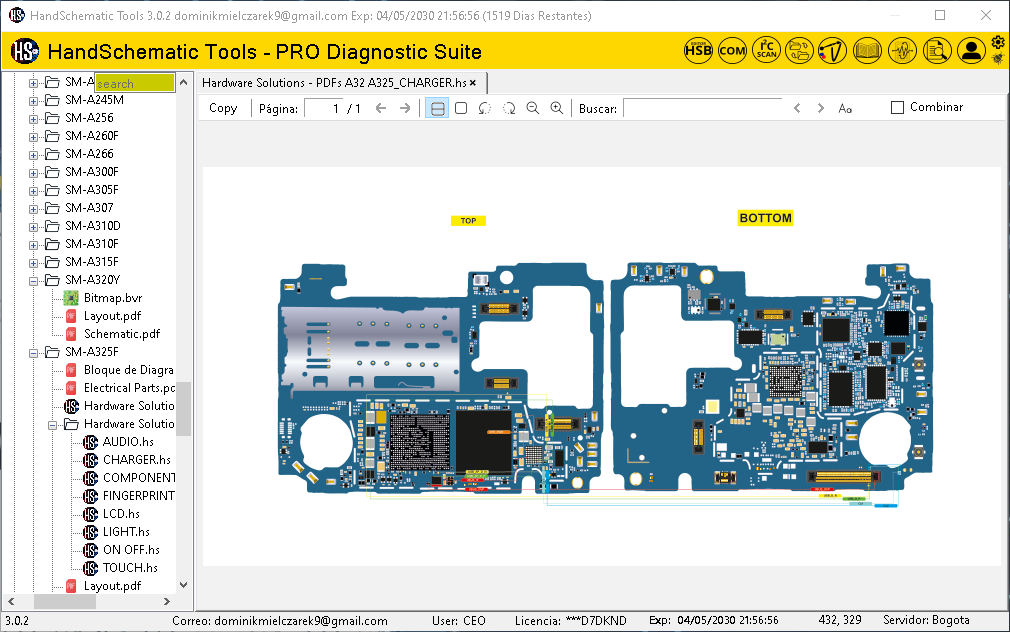Rotate the page clockwise
This screenshot has width=1010, height=632.
(x=509, y=108)
